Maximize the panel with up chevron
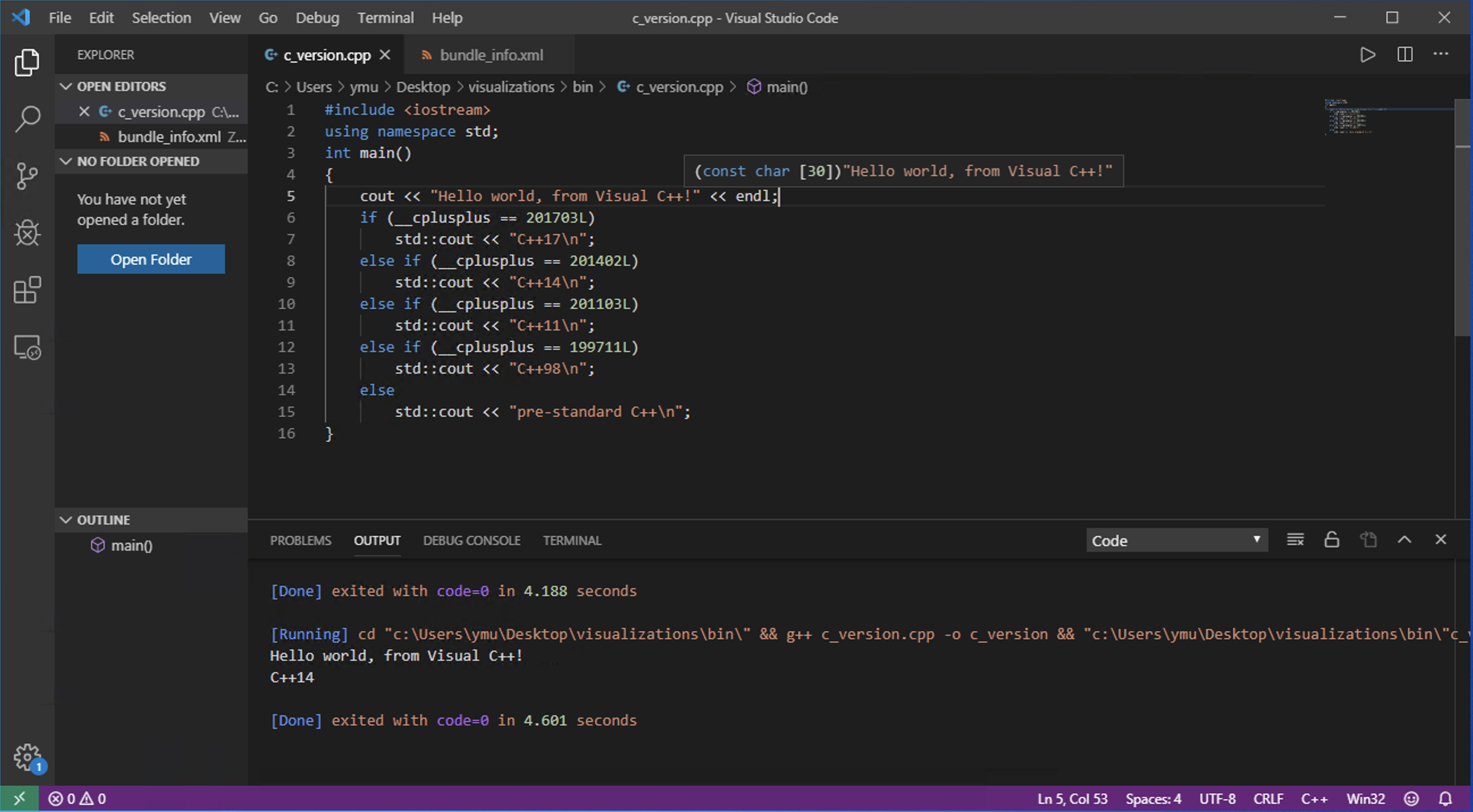The height and width of the screenshot is (812, 1473). (x=1404, y=540)
